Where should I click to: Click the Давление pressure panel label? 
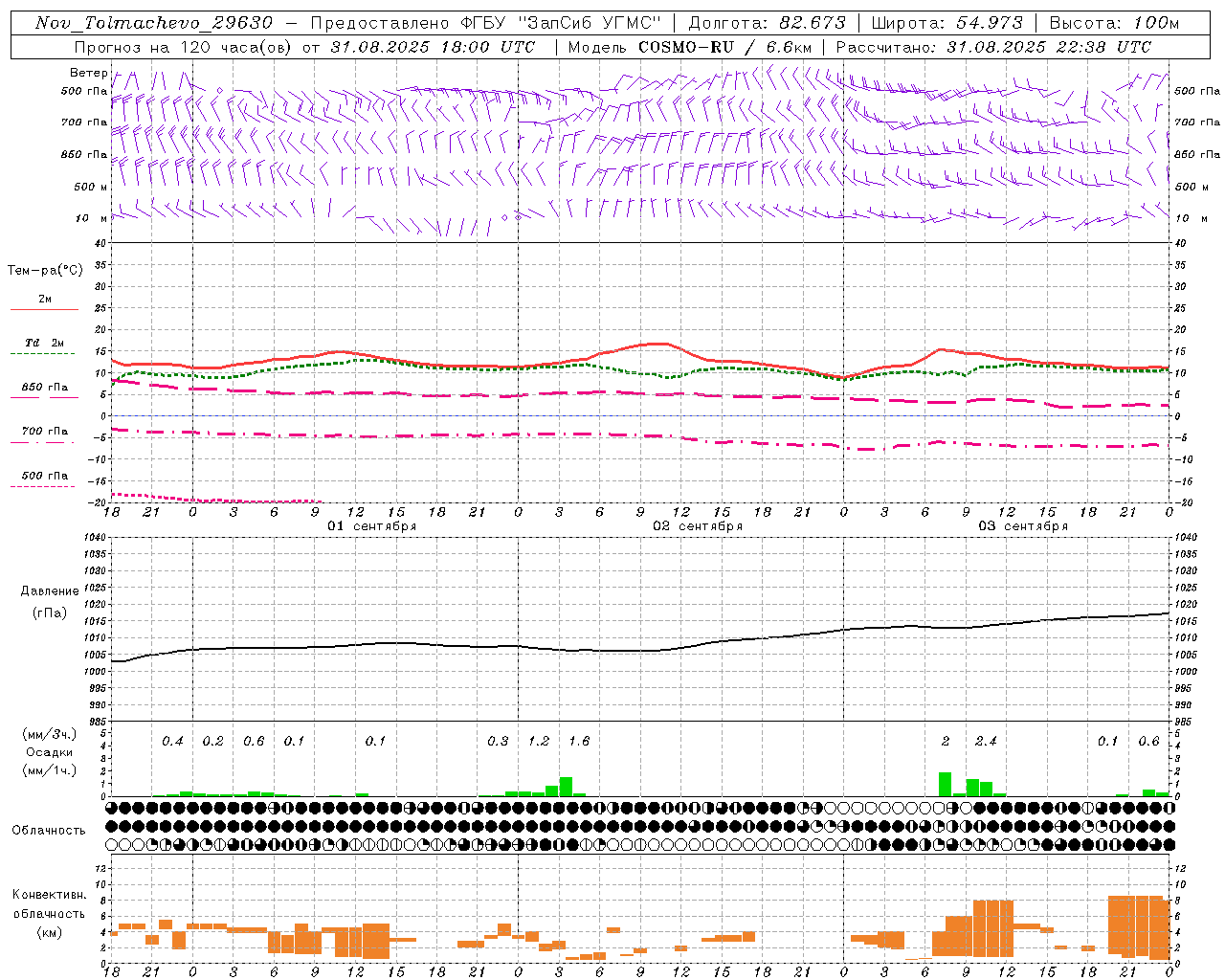coord(49,591)
